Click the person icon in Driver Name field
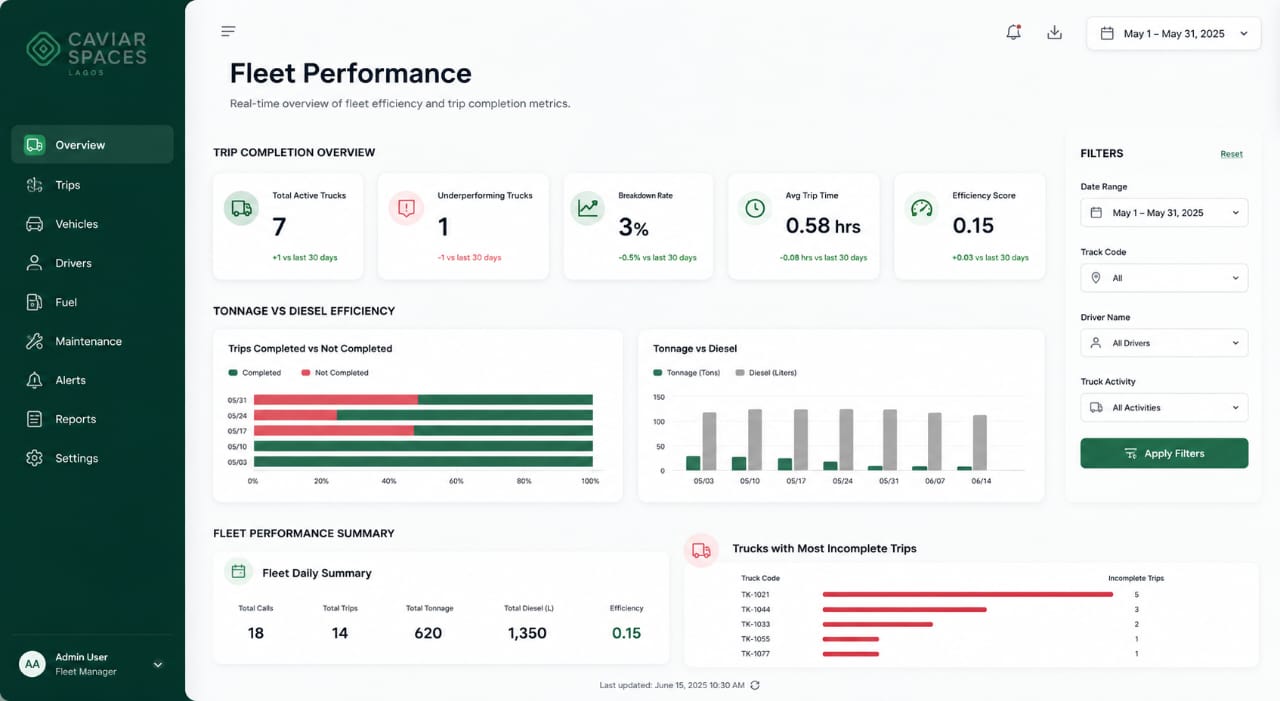Image resolution: width=1280 pixels, height=701 pixels. pos(1096,343)
